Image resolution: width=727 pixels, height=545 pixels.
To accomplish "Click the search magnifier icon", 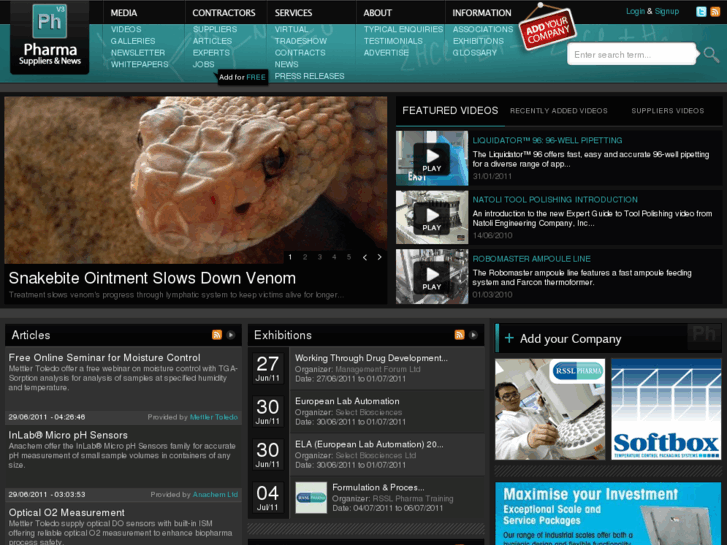I will (711, 55).
